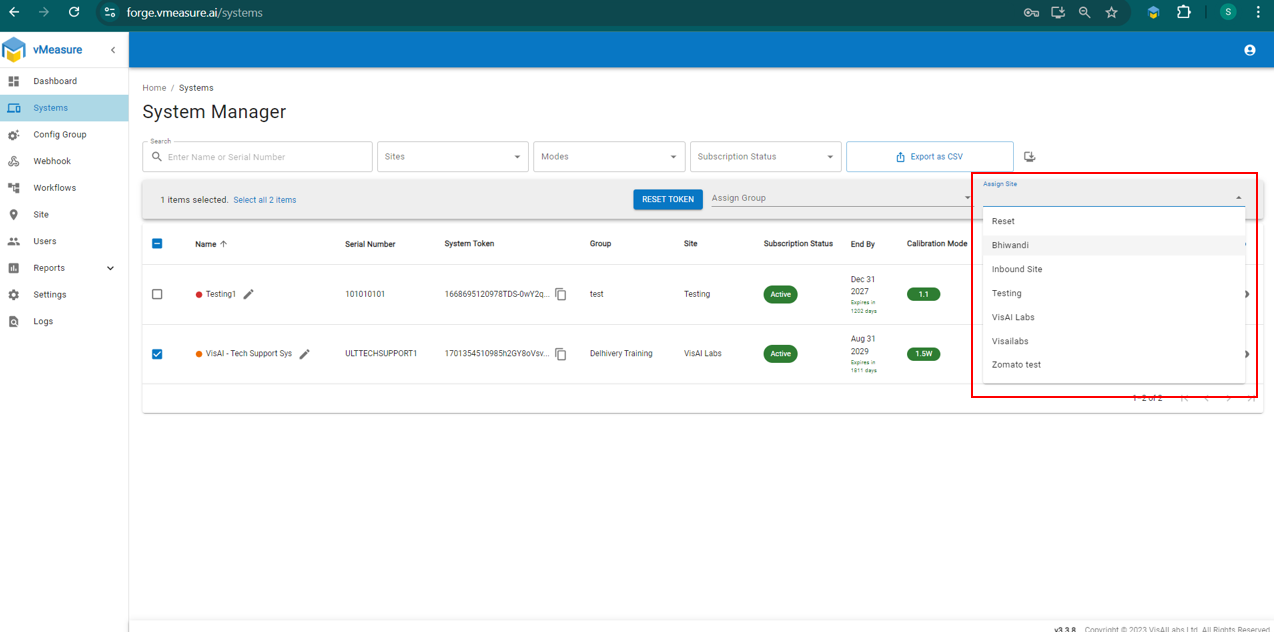Expand the Subscription Status filter dropdown
The height and width of the screenshot is (632, 1274).
pos(765,157)
